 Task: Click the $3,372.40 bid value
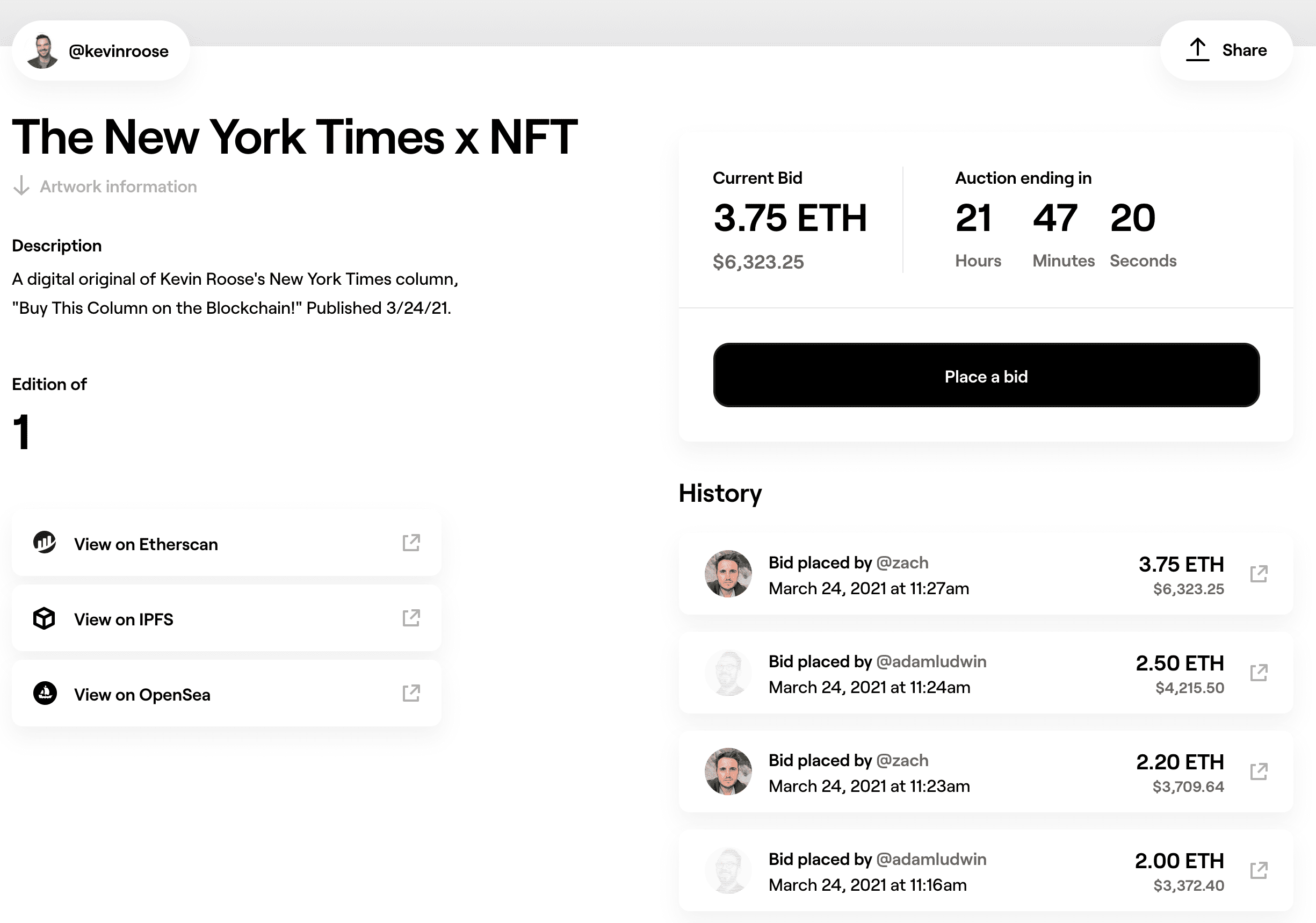1189,885
